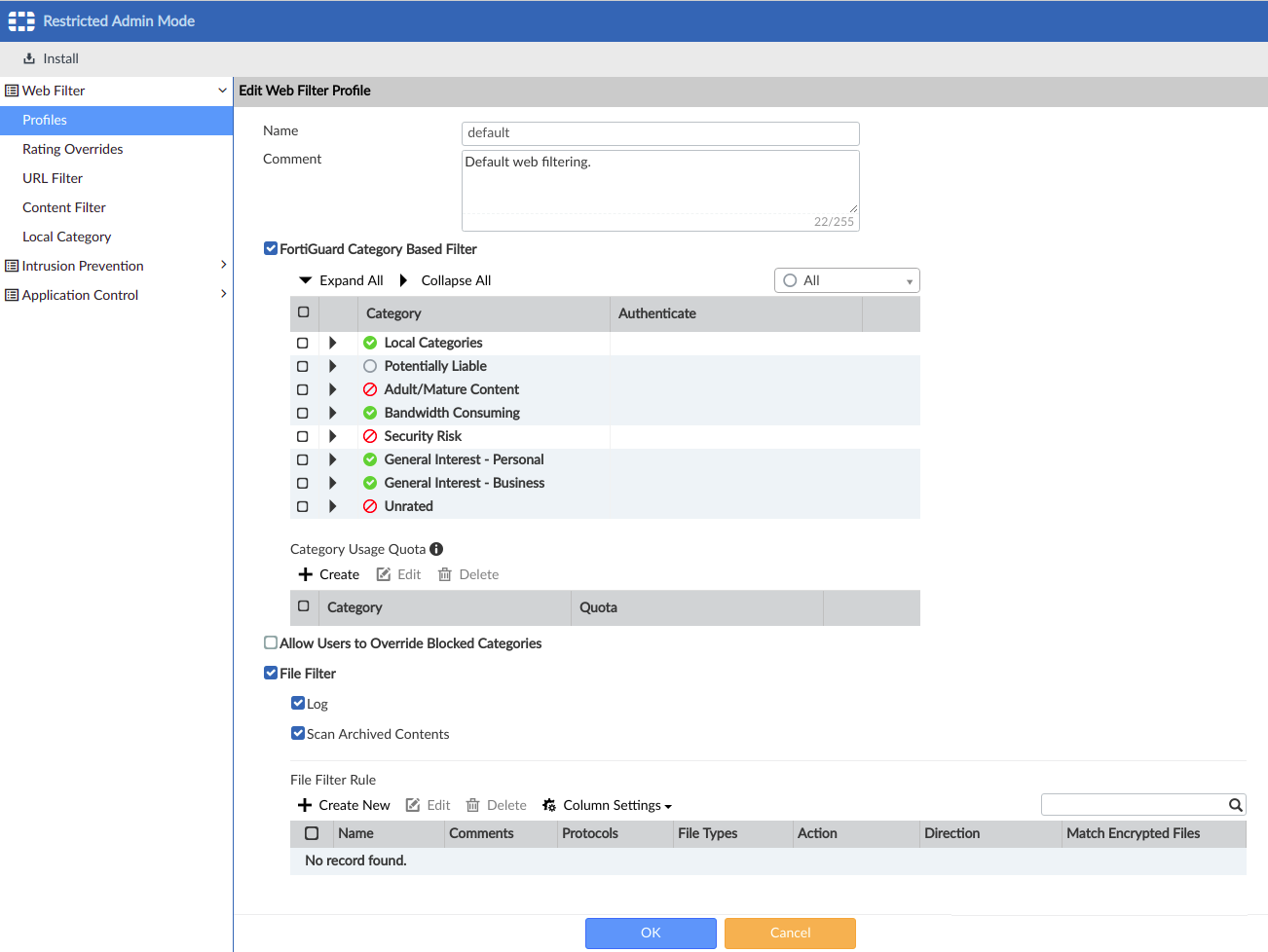Click the plus icon to Create quota

point(306,574)
